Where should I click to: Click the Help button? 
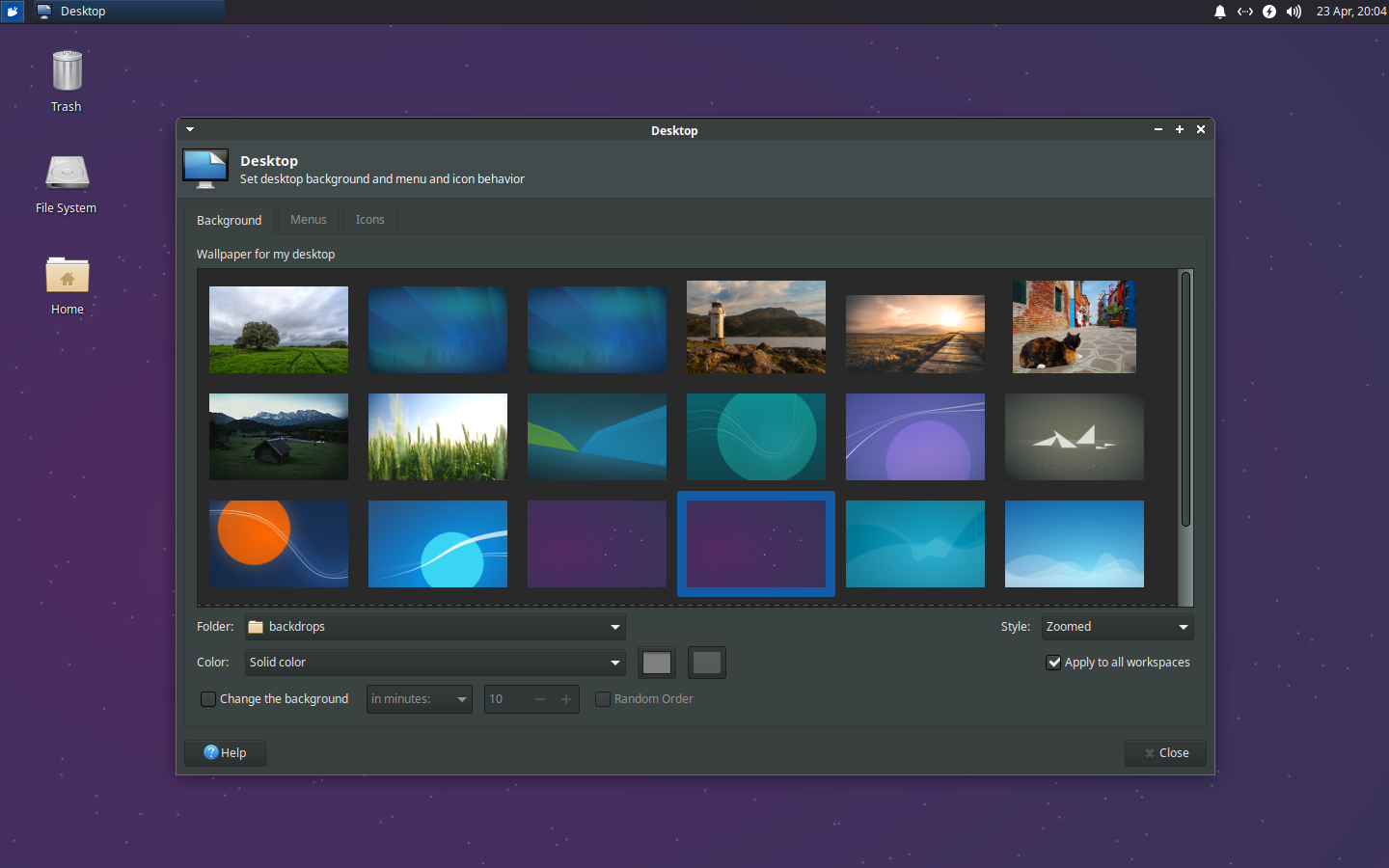click(x=225, y=752)
